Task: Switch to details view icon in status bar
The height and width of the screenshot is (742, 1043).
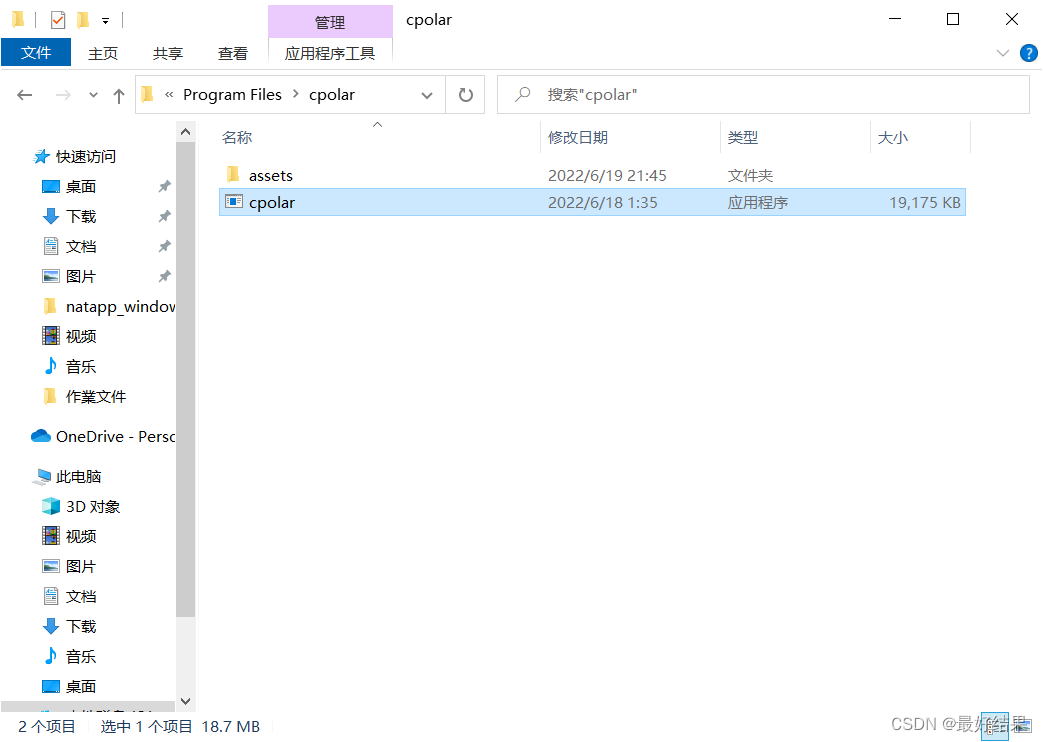Action: pyautogui.click(x=995, y=726)
